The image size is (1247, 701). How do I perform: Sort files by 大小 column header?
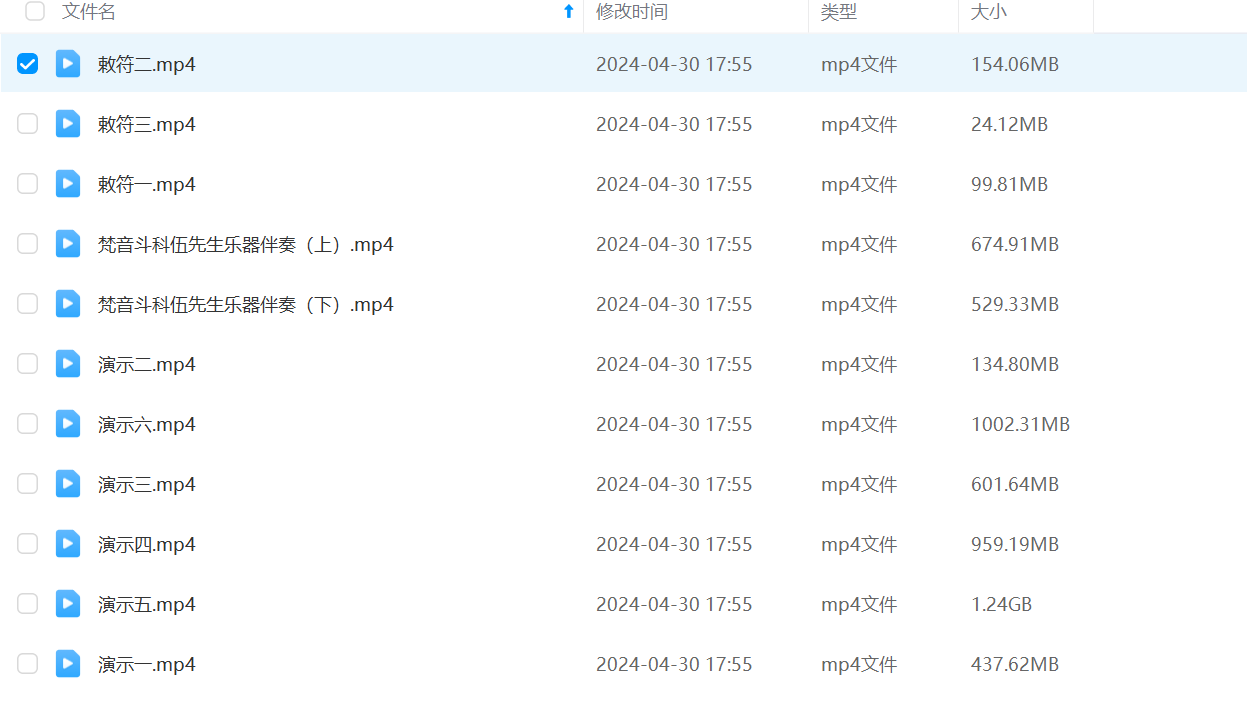pos(989,12)
